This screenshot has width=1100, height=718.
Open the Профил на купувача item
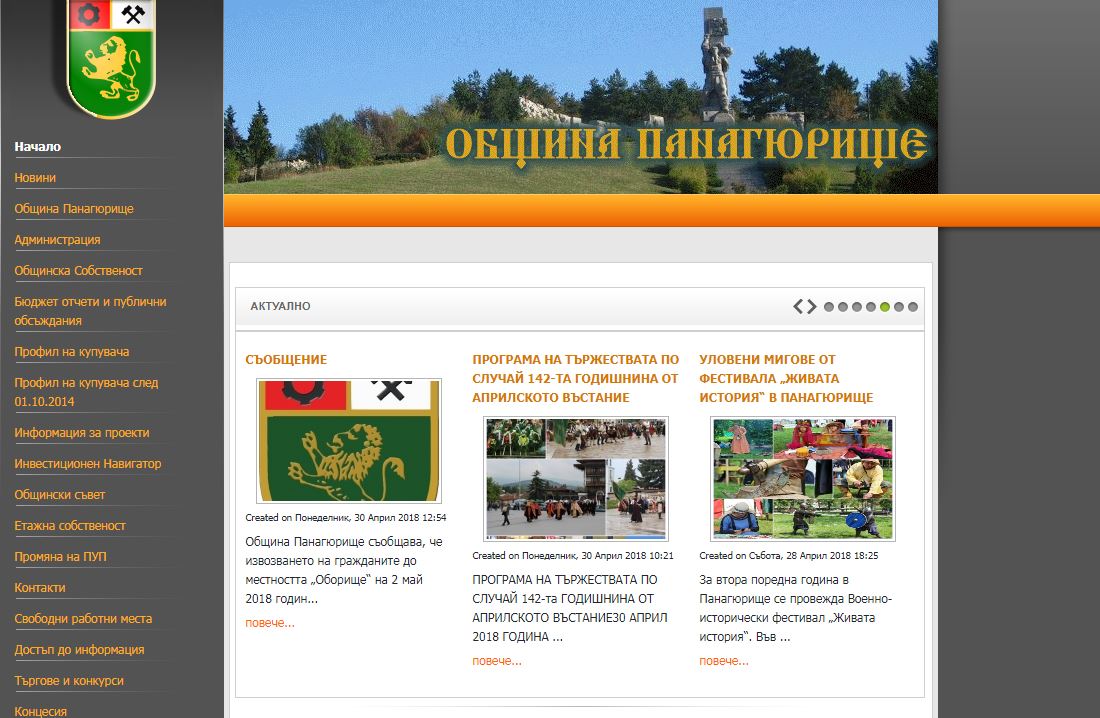pyautogui.click(x=72, y=352)
